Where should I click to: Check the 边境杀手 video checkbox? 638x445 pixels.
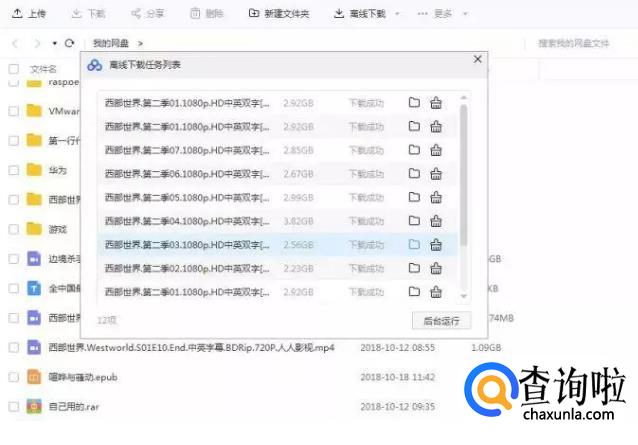pyautogui.click(x=14, y=259)
